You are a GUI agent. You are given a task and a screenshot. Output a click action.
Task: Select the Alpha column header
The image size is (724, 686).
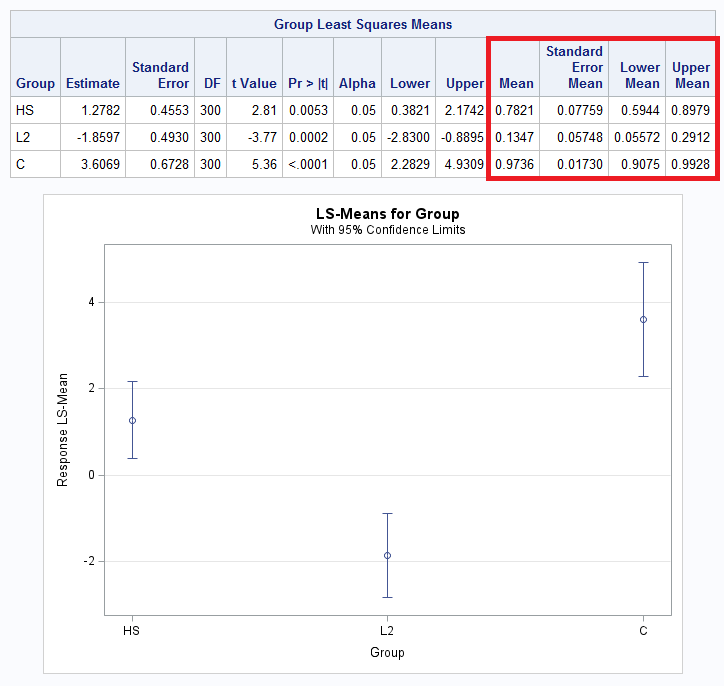(x=357, y=83)
